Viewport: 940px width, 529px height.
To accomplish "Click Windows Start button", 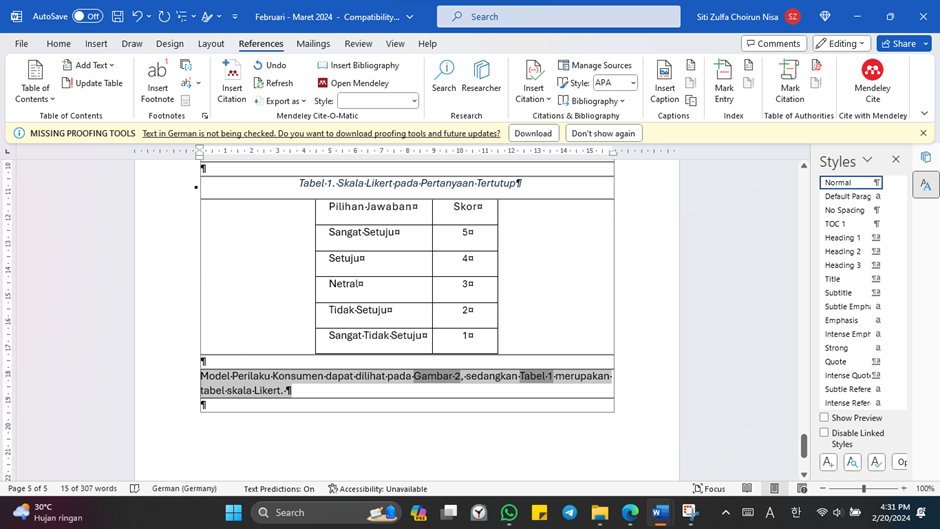I will (233, 512).
